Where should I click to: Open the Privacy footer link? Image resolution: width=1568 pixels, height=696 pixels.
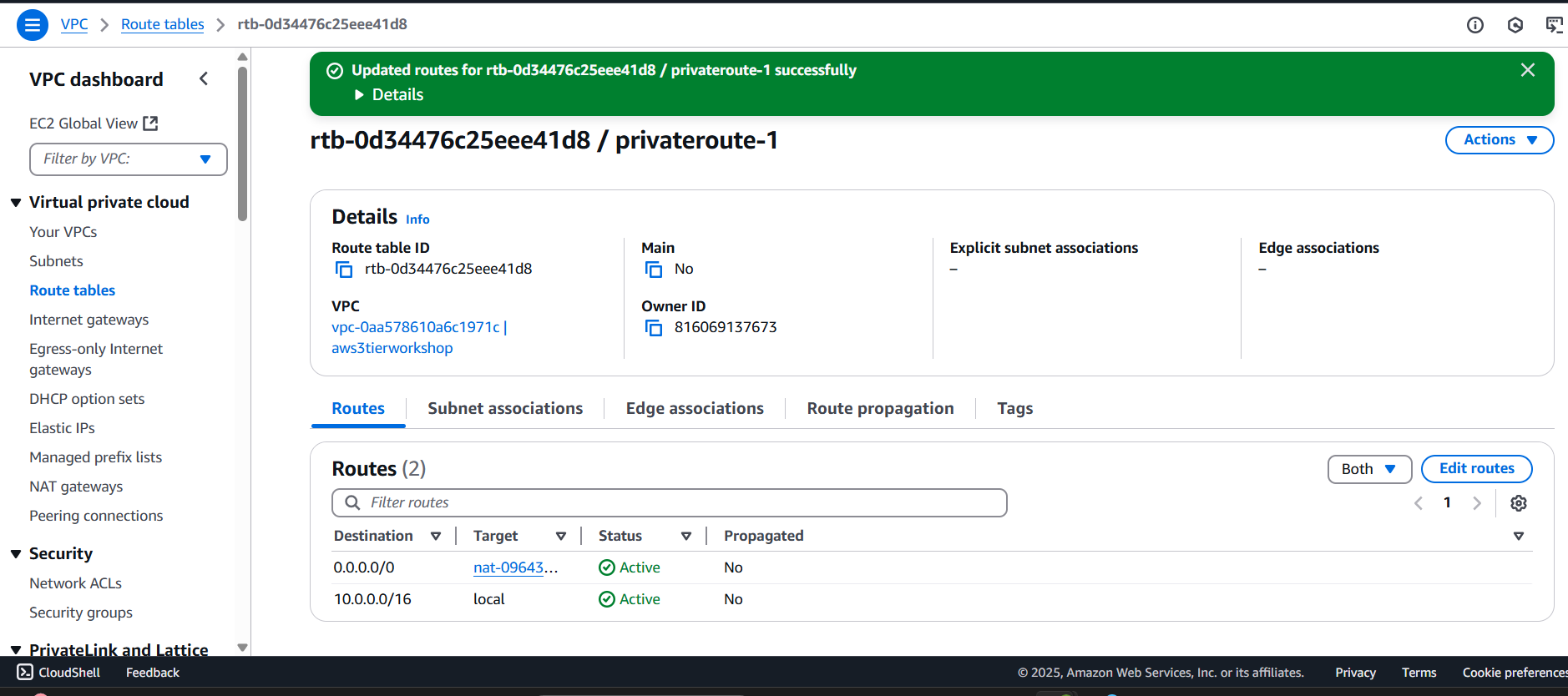click(x=1355, y=673)
